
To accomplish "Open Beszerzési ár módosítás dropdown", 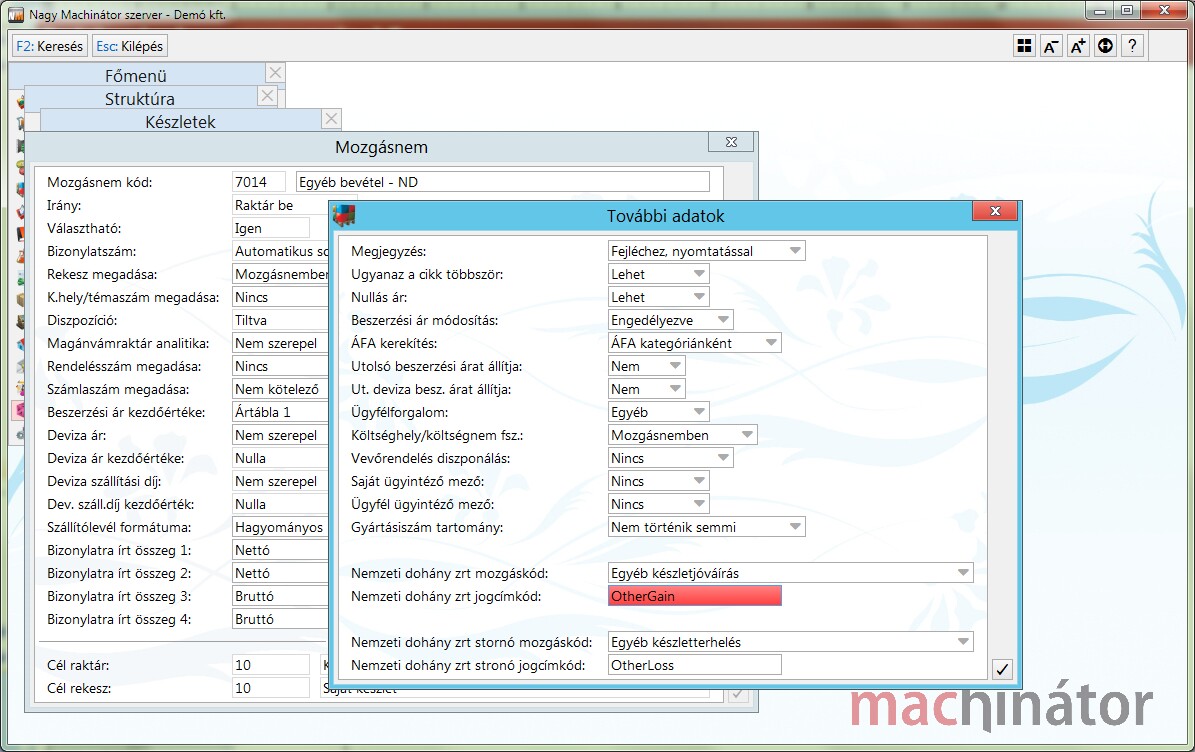I will (x=671, y=320).
